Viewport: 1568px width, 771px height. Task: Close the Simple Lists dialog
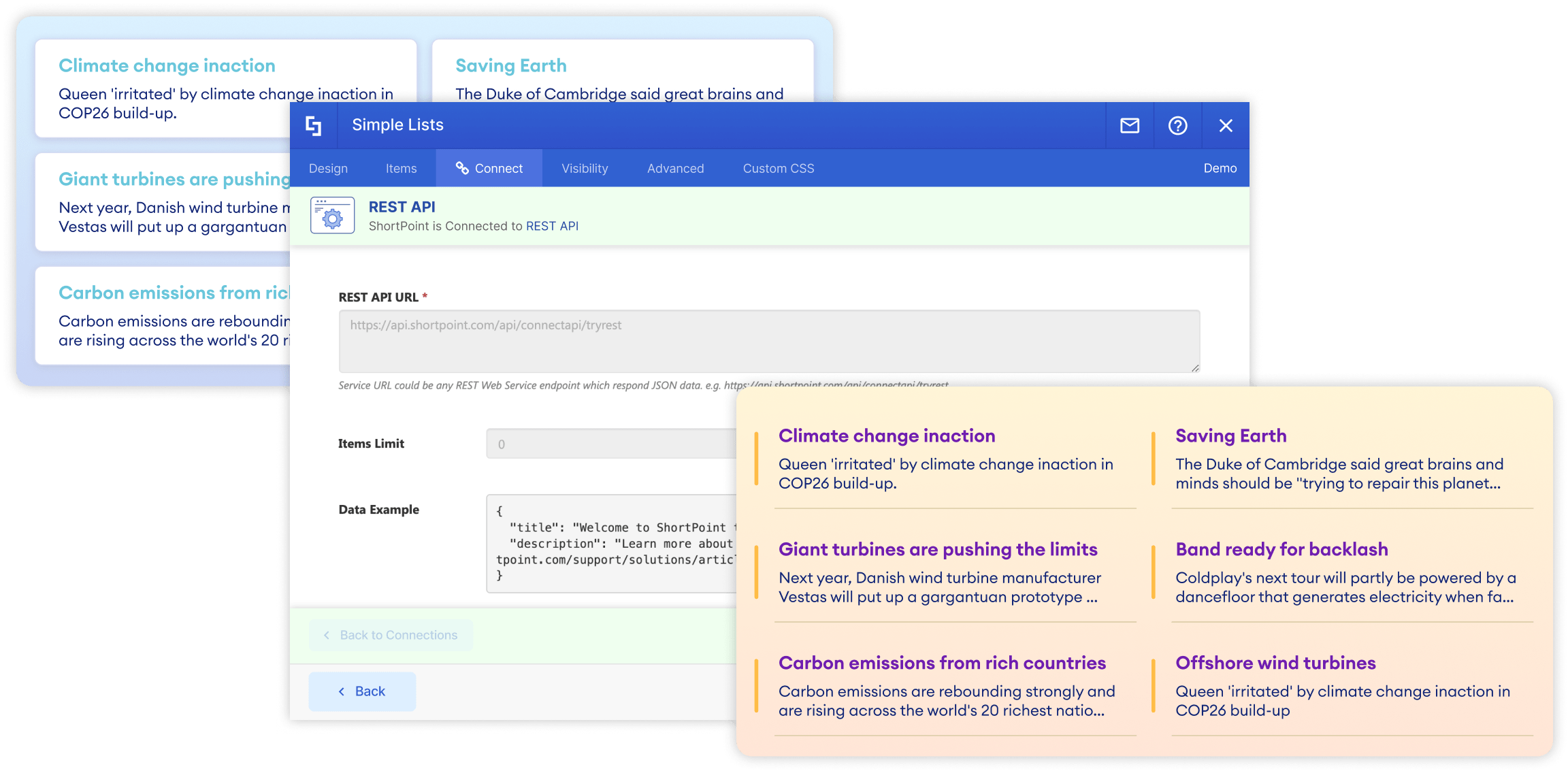point(1226,125)
